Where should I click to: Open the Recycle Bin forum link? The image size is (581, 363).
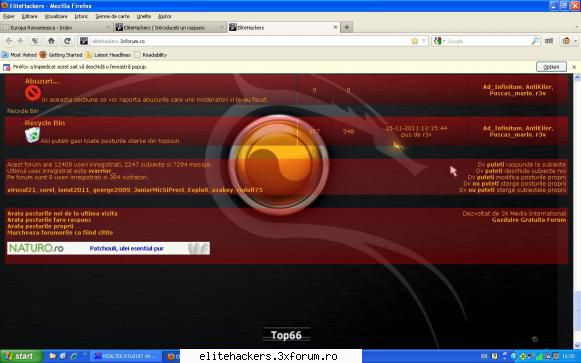click(44, 123)
